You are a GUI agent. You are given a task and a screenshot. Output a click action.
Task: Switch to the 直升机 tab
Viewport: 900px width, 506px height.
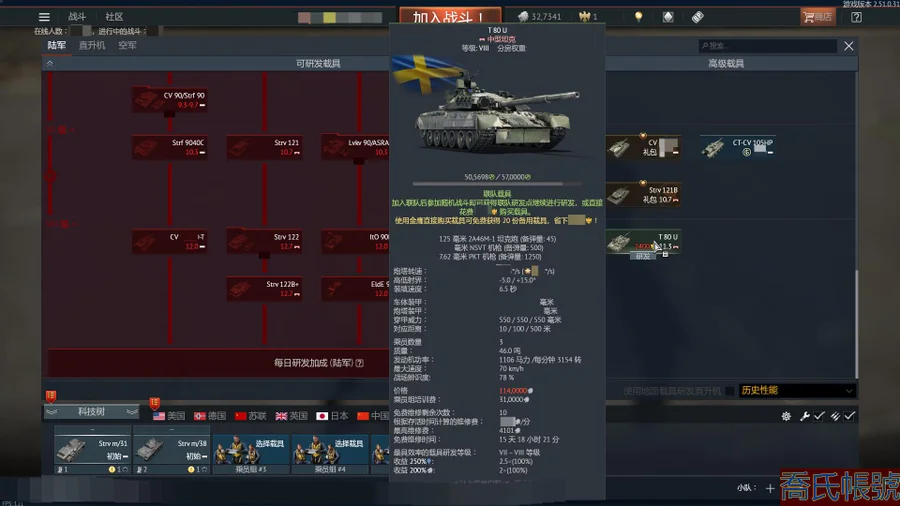coord(92,45)
